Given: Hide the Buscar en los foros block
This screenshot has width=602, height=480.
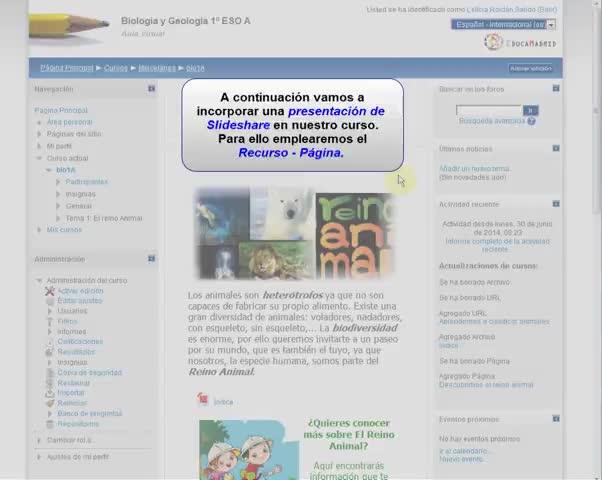Looking at the screenshot, I should tap(556, 89).
